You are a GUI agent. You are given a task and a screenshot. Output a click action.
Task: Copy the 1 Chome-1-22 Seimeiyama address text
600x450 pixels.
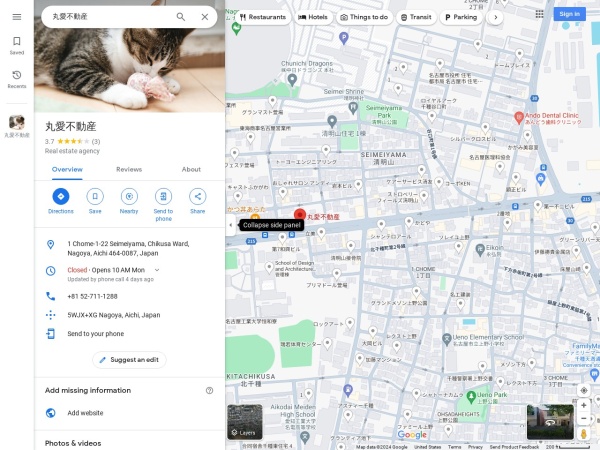click(x=128, y=248)
